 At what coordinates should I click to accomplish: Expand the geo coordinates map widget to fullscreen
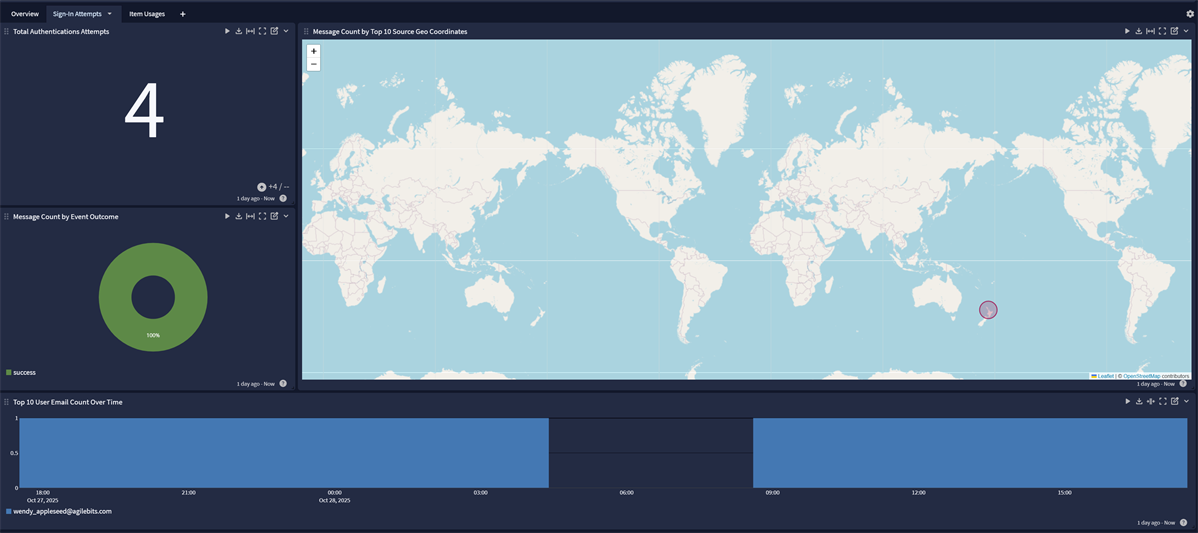click(1163, 32)
